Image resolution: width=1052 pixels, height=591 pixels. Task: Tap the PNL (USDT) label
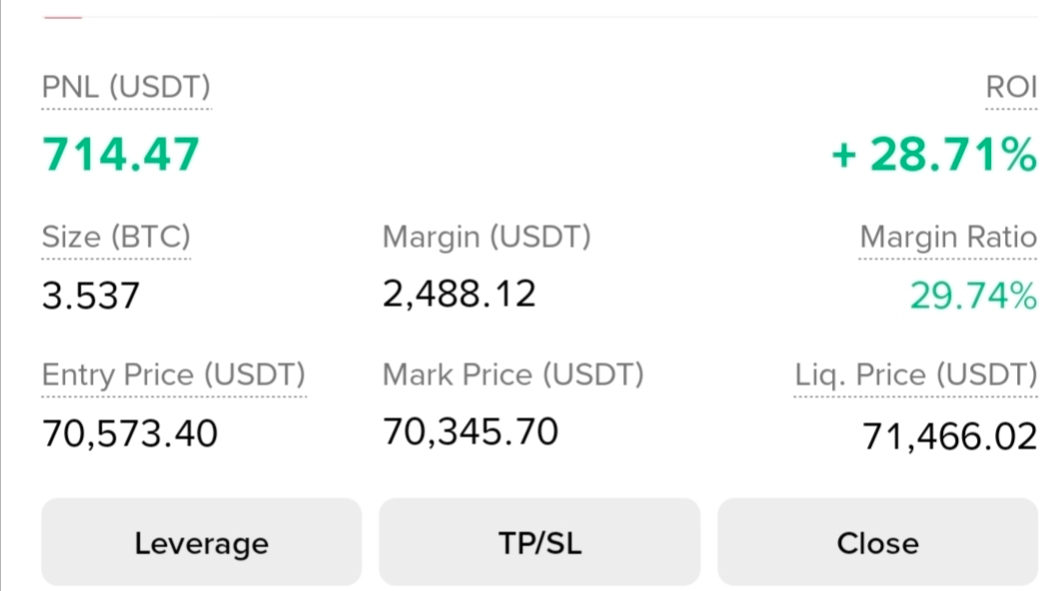[x=126, y=87]
